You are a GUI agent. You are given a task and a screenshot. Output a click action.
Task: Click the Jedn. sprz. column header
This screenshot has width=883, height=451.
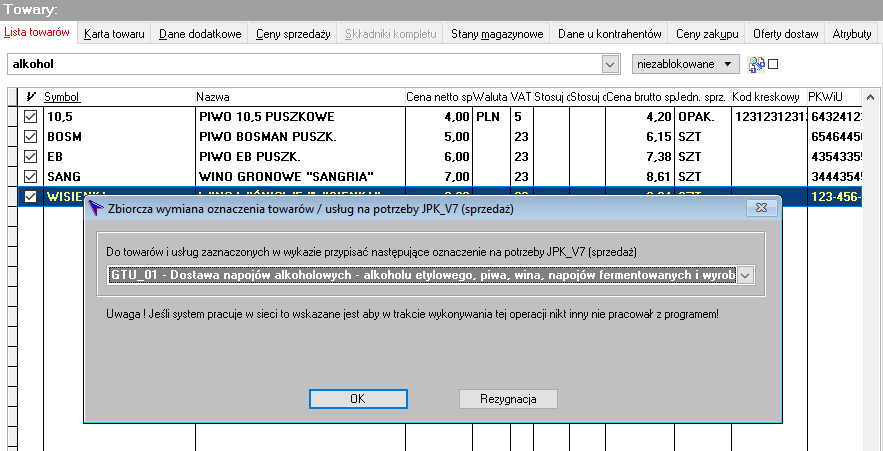[x=703, y=97]
